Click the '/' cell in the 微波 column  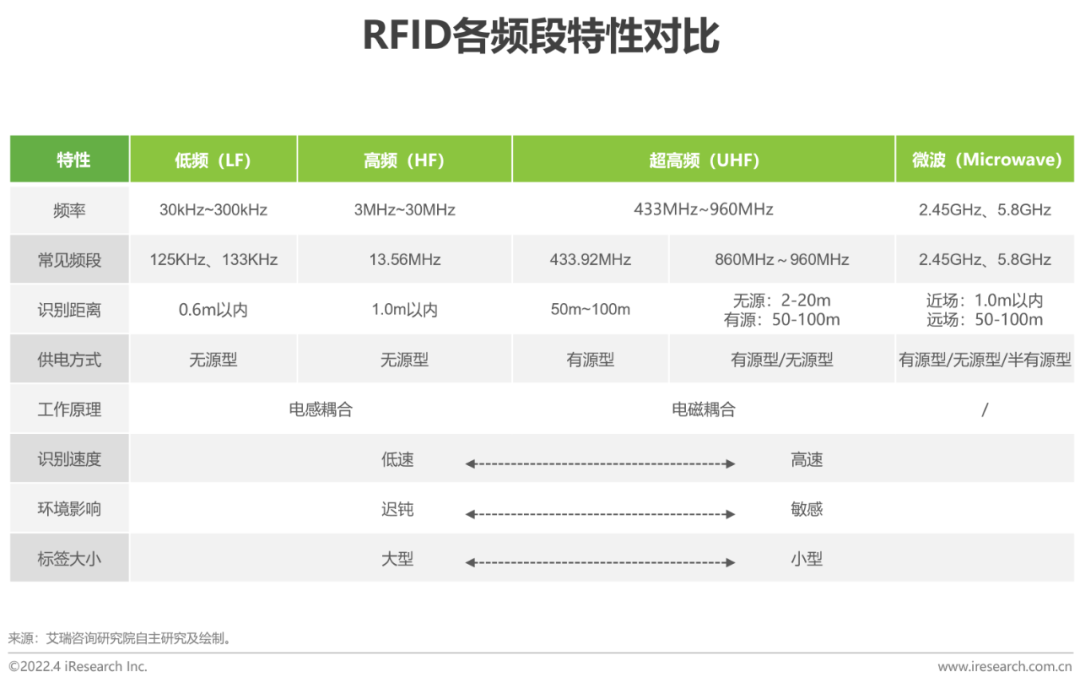click(x=985, y=410)
